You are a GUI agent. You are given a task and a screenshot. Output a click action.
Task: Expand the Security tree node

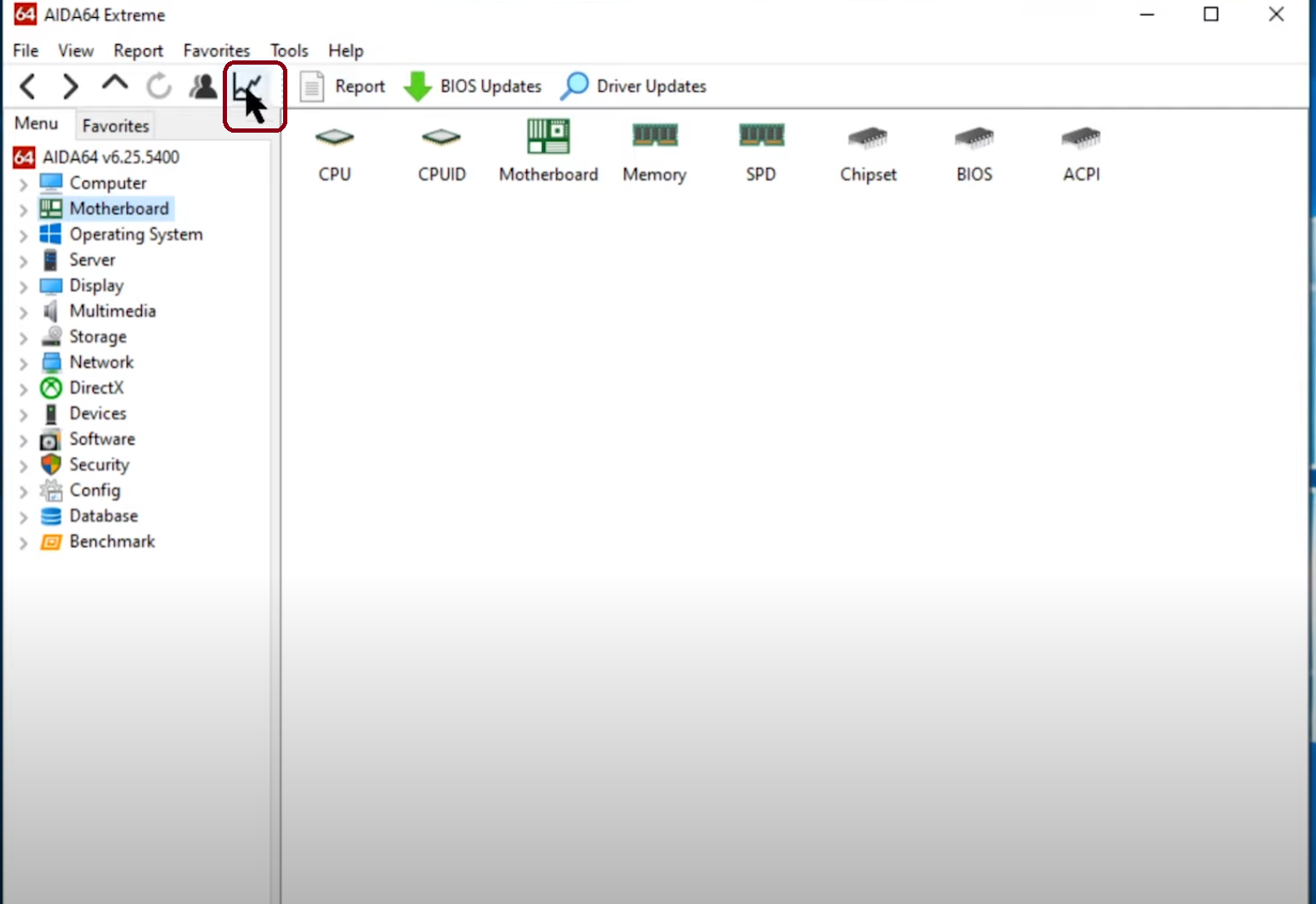coord(23,466)
